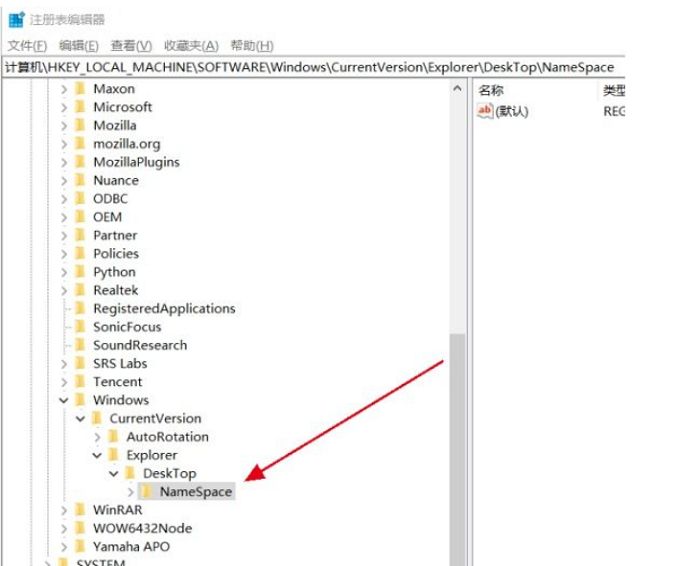The width and height of the screenshot is (700, 566).
Task: Expand the Microsoft key
Action: tap(64, 108)
